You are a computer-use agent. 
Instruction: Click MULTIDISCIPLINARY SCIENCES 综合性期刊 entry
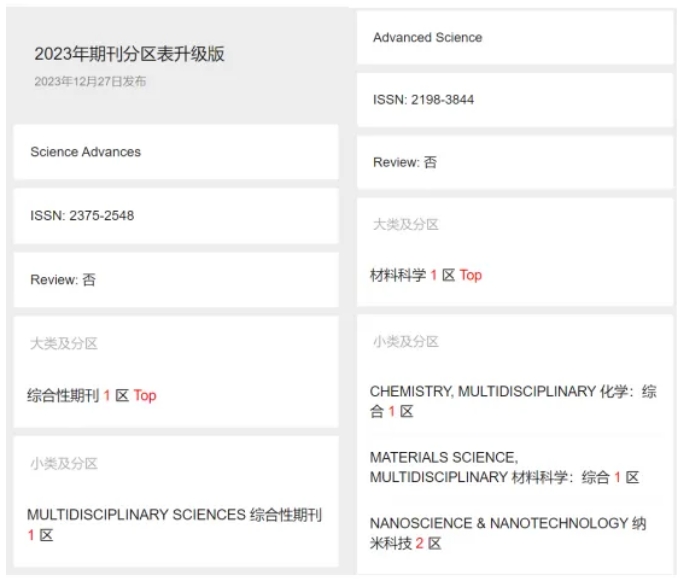pyautogui.click(x=174, y=525)
